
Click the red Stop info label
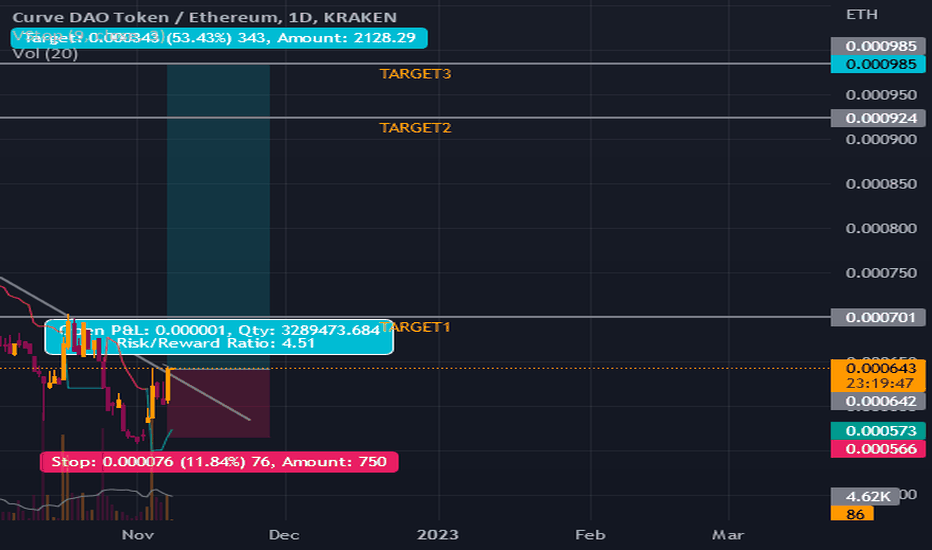(x=219, y=462)
